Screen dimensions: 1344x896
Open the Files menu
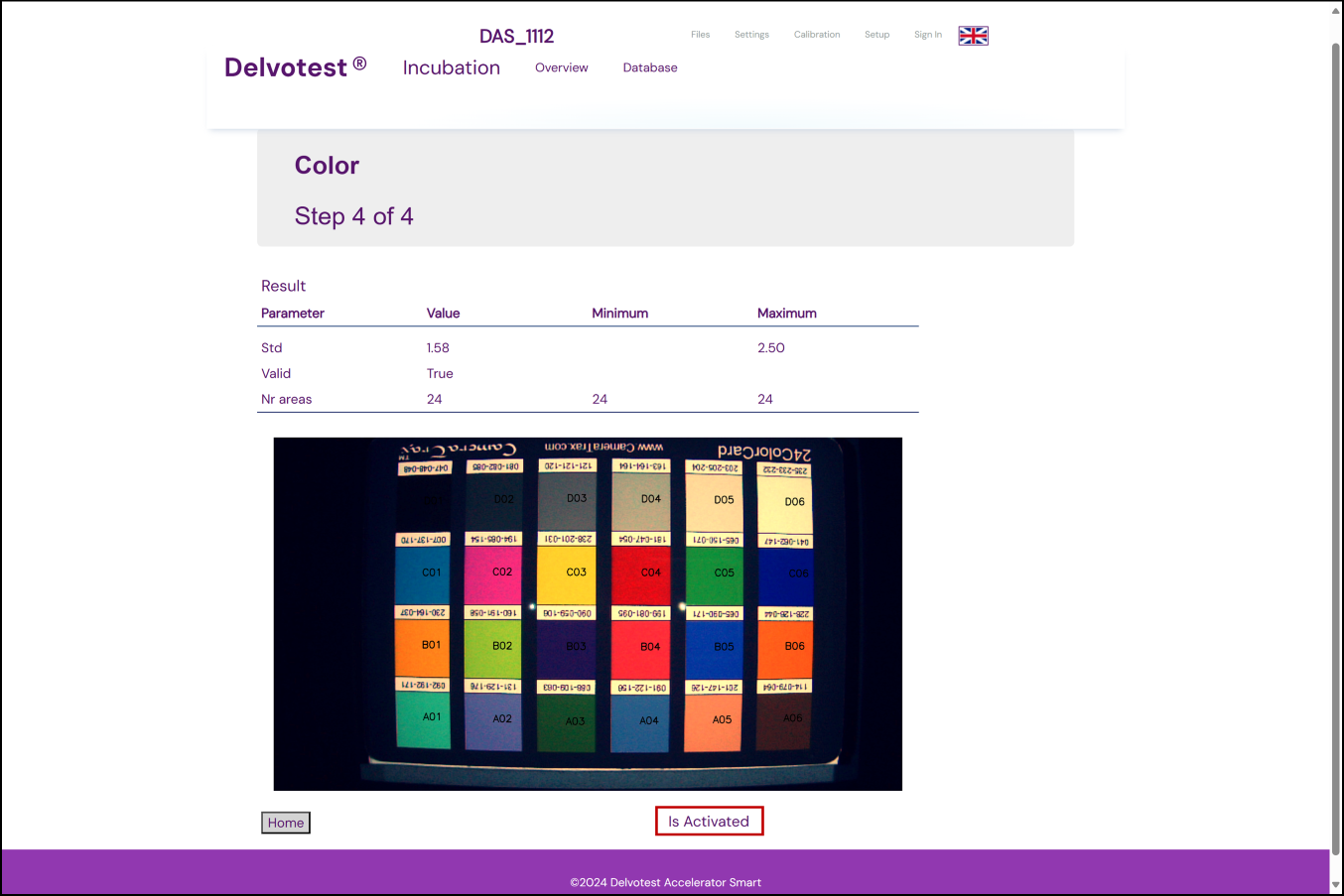tap(700, 35)
